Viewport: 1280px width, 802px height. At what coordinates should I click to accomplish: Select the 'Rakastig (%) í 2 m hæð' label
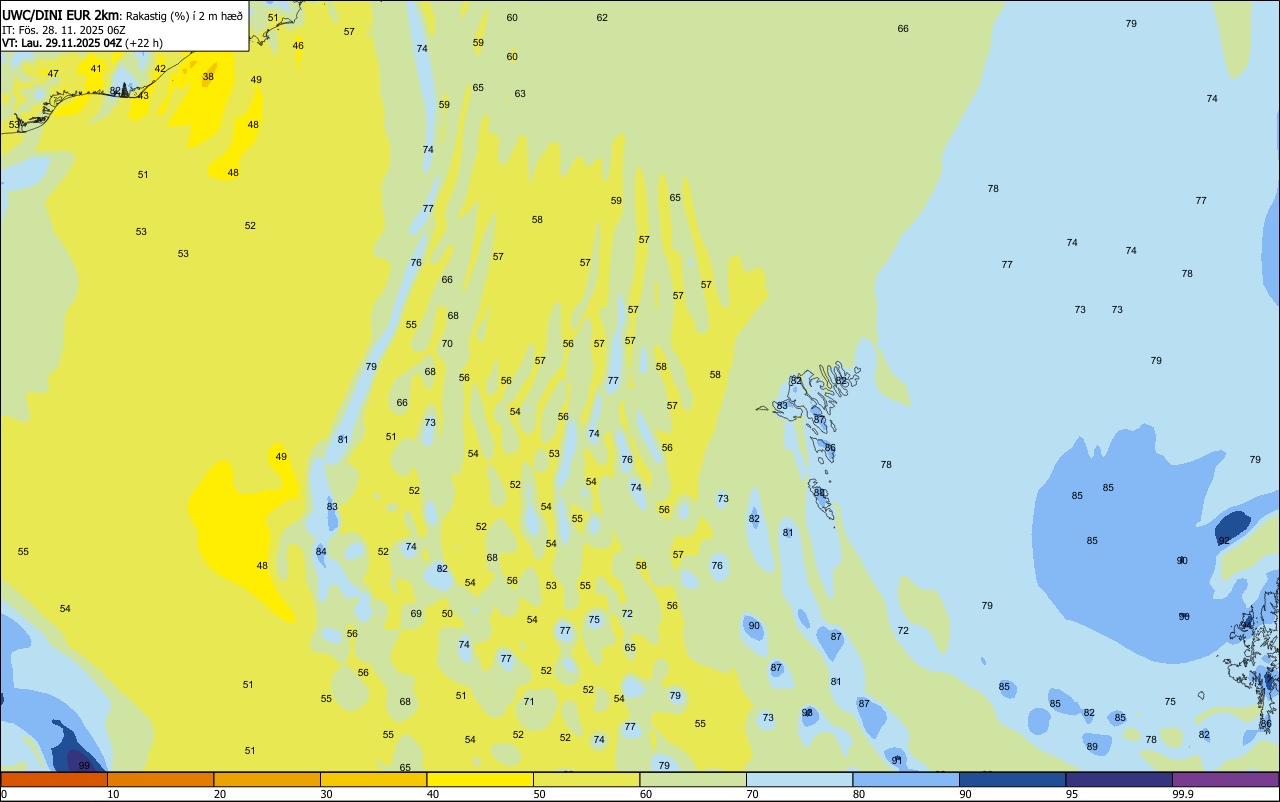184,16
